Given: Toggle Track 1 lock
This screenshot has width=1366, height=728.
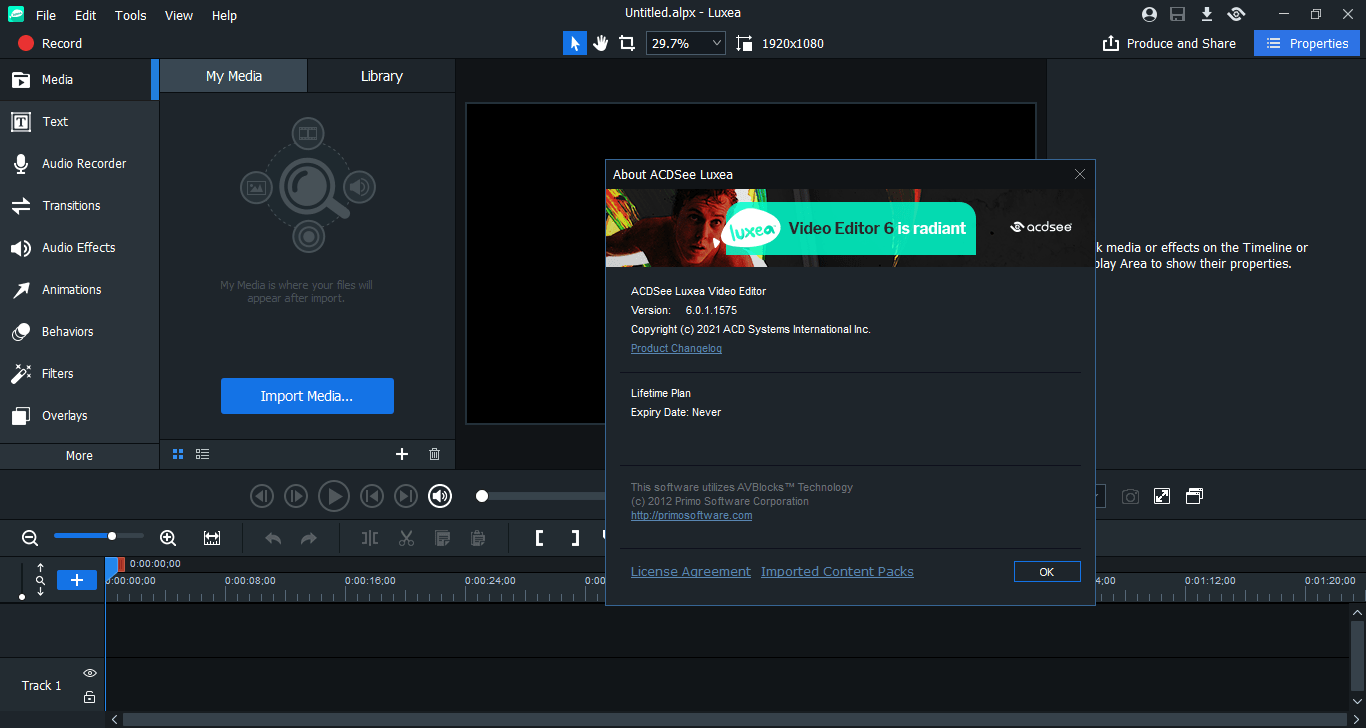Looking at the screenshot, I should [x=90, y=697].
